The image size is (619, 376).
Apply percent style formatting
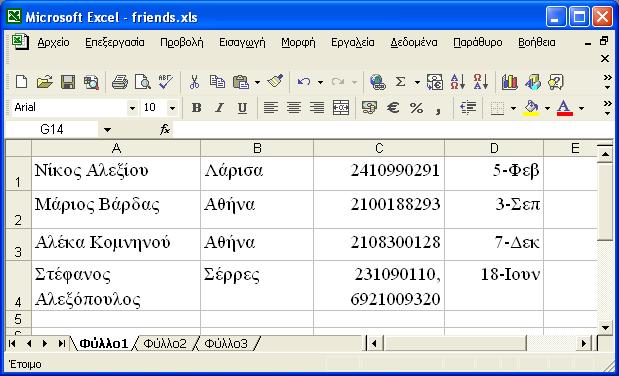(416, 107)
